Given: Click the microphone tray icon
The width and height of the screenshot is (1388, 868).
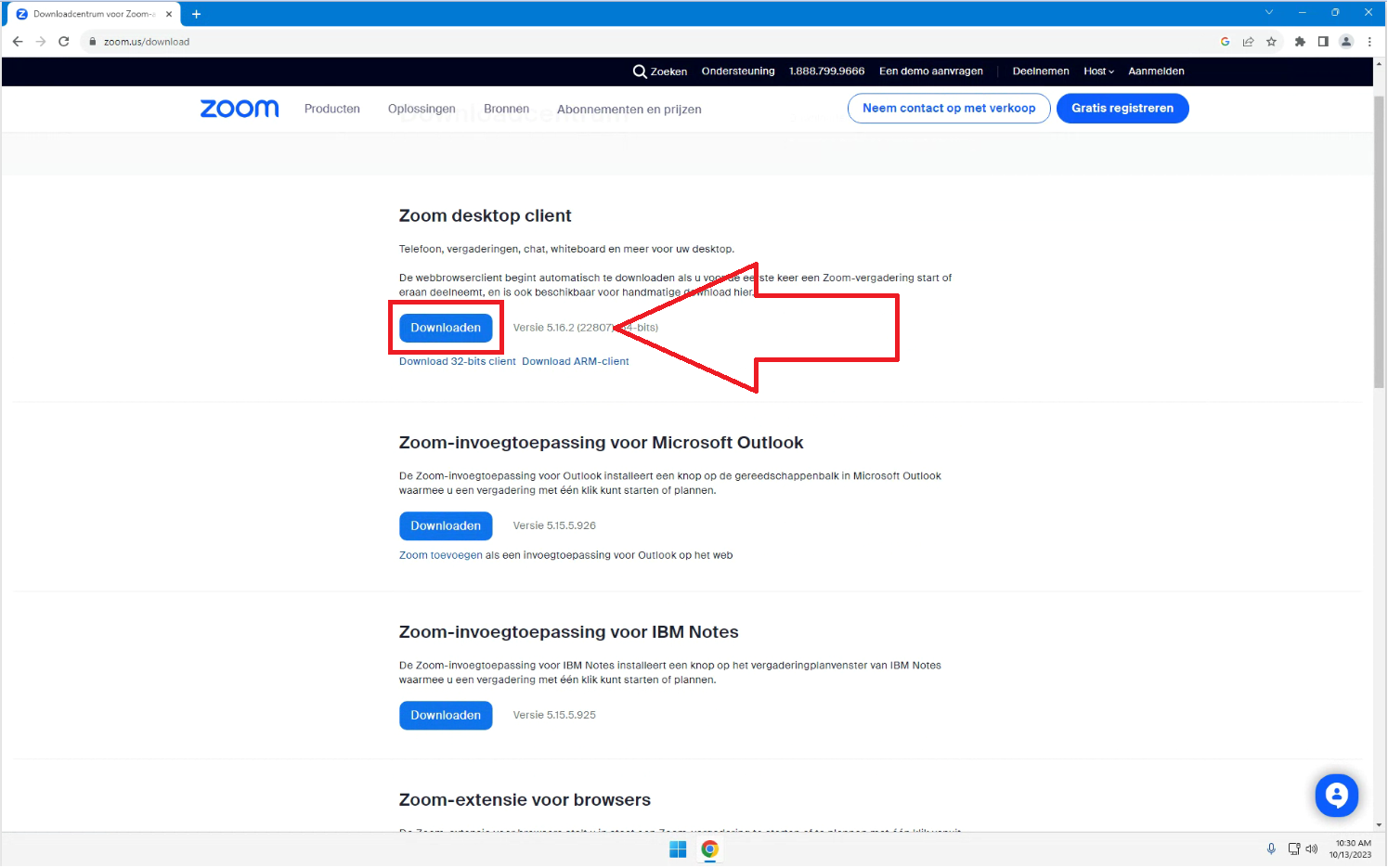Looking at the screenshot, I should (1271, 849).
